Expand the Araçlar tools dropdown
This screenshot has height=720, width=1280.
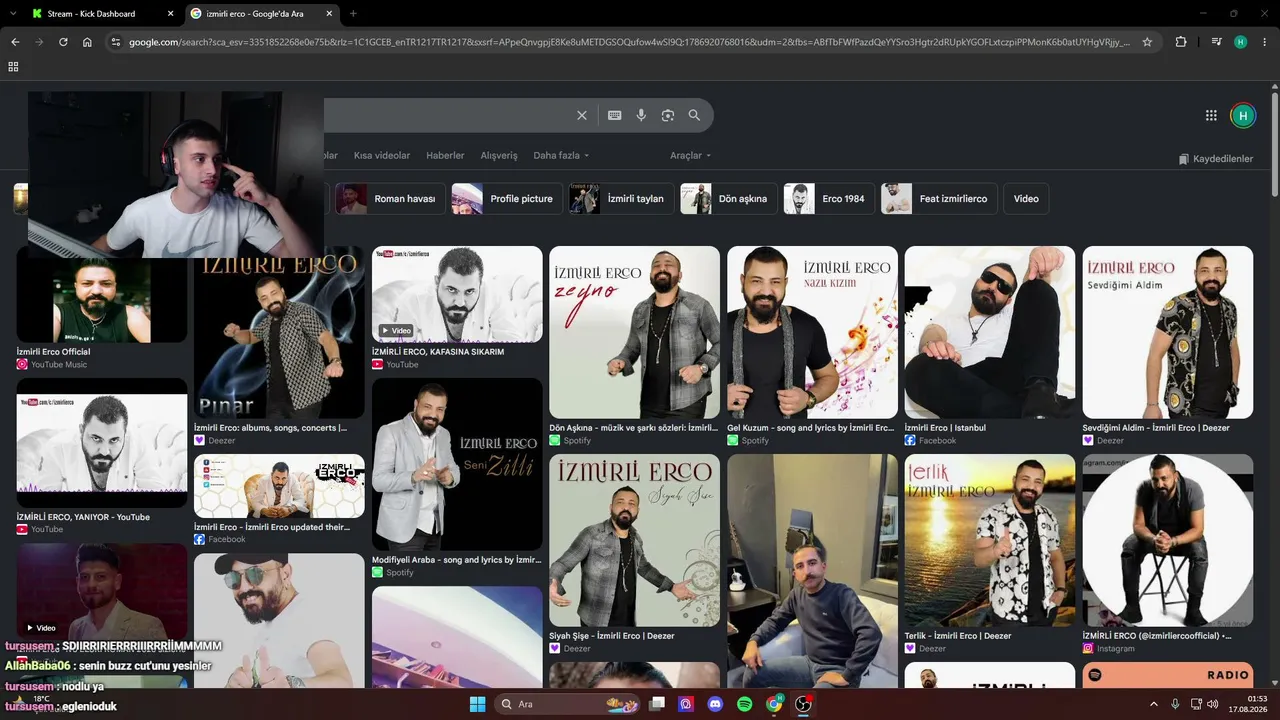690,156
